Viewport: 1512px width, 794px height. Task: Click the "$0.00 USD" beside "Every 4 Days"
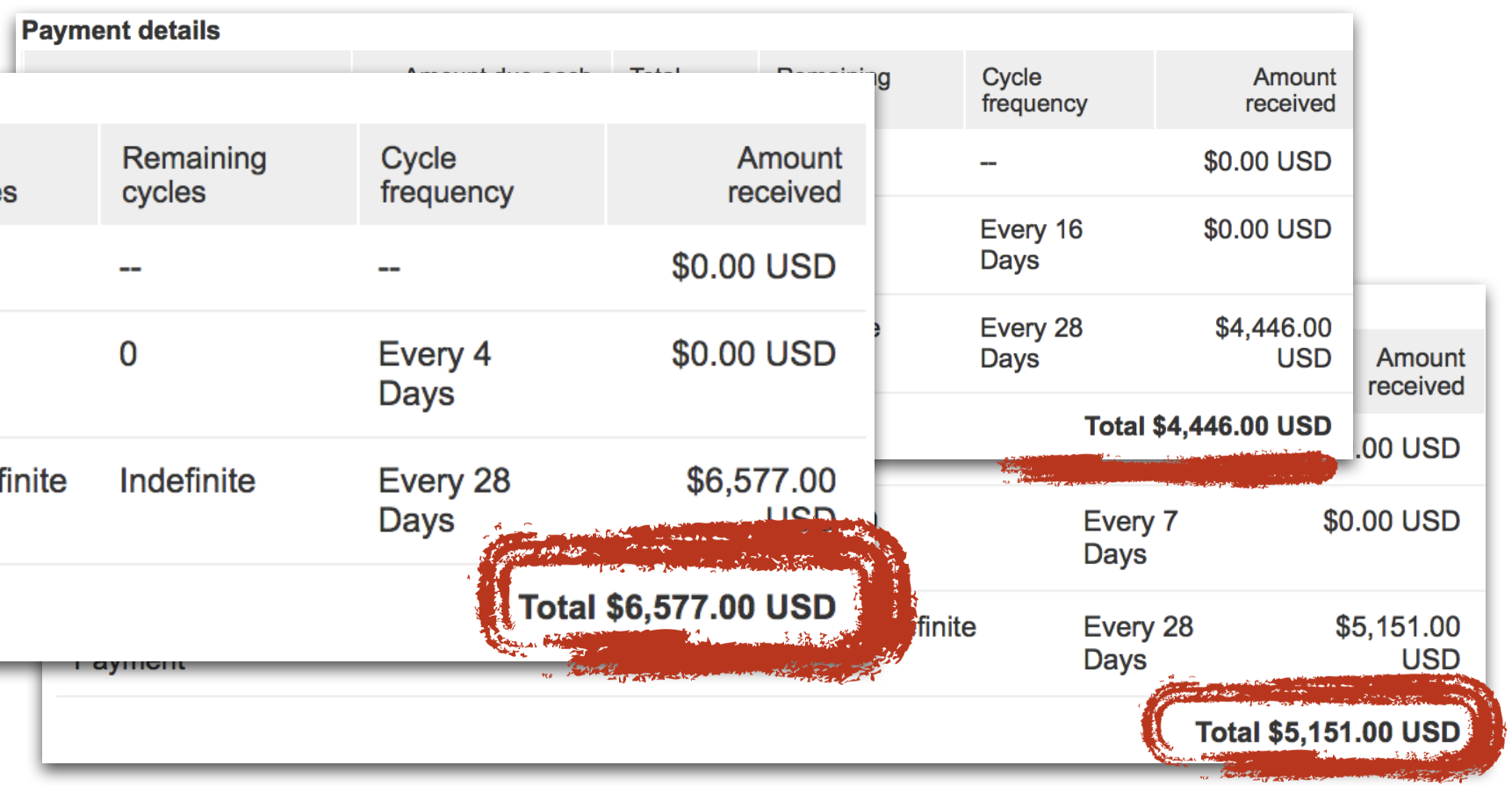(x=753, y=354)
